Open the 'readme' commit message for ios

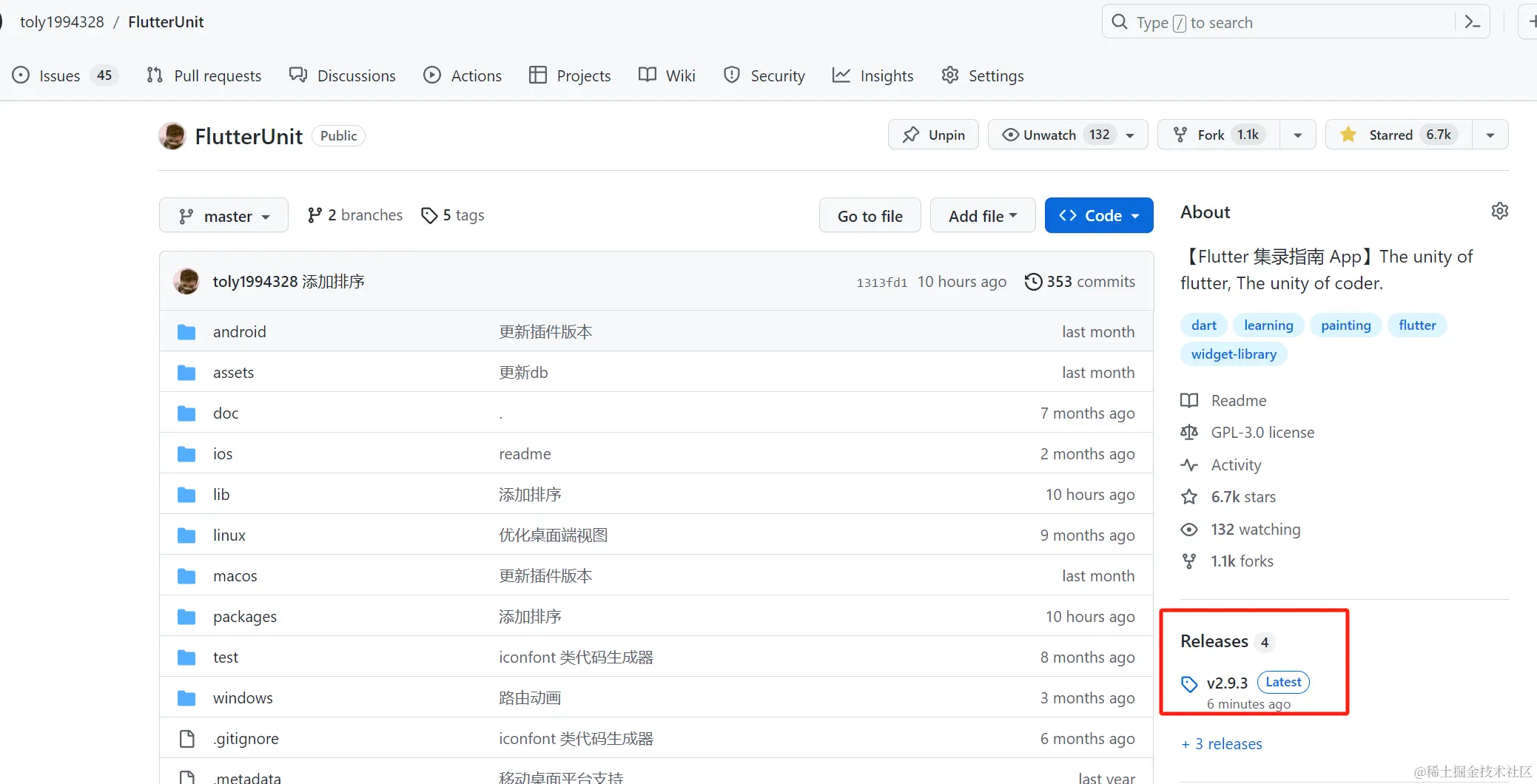(x=525, y=454)
